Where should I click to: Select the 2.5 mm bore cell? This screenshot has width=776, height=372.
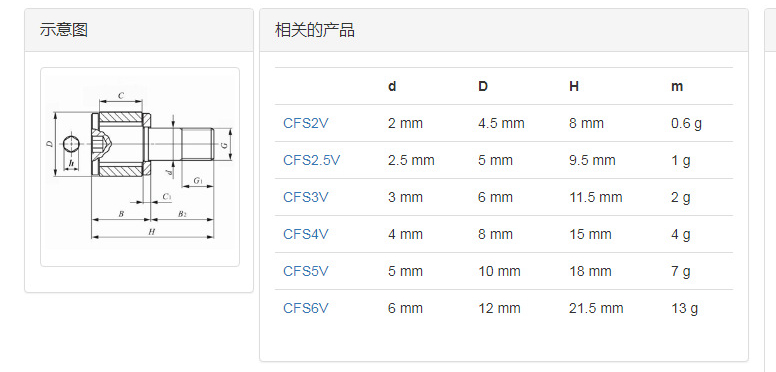411,160
